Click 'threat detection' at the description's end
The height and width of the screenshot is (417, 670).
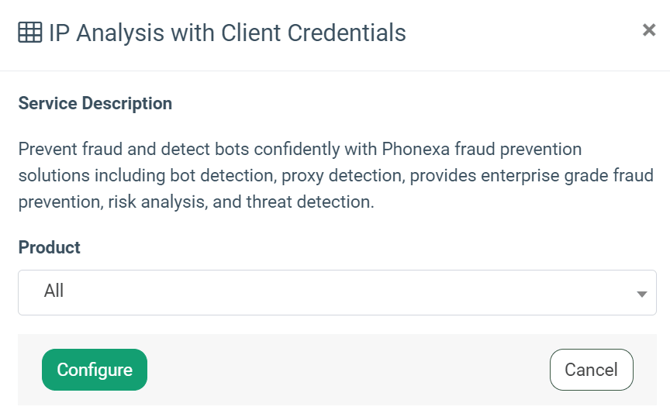309,201
